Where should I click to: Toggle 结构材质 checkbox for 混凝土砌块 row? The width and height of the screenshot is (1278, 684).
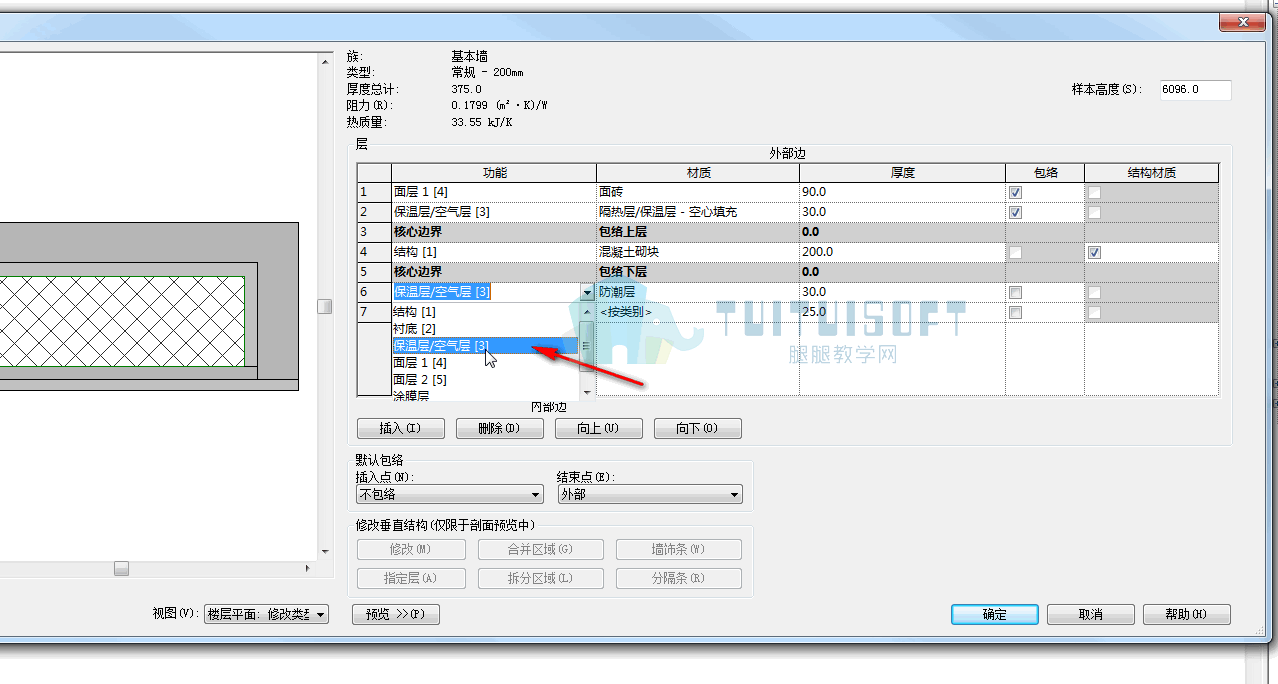click(x=1095, y=252)
